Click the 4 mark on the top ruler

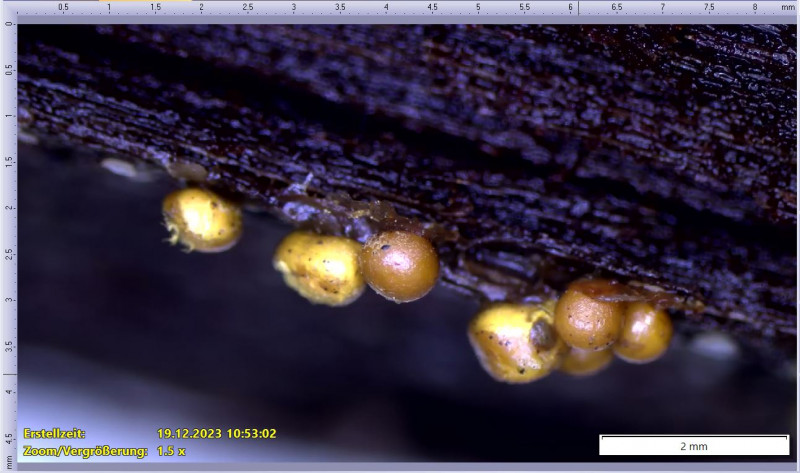[x=386, y=7]
